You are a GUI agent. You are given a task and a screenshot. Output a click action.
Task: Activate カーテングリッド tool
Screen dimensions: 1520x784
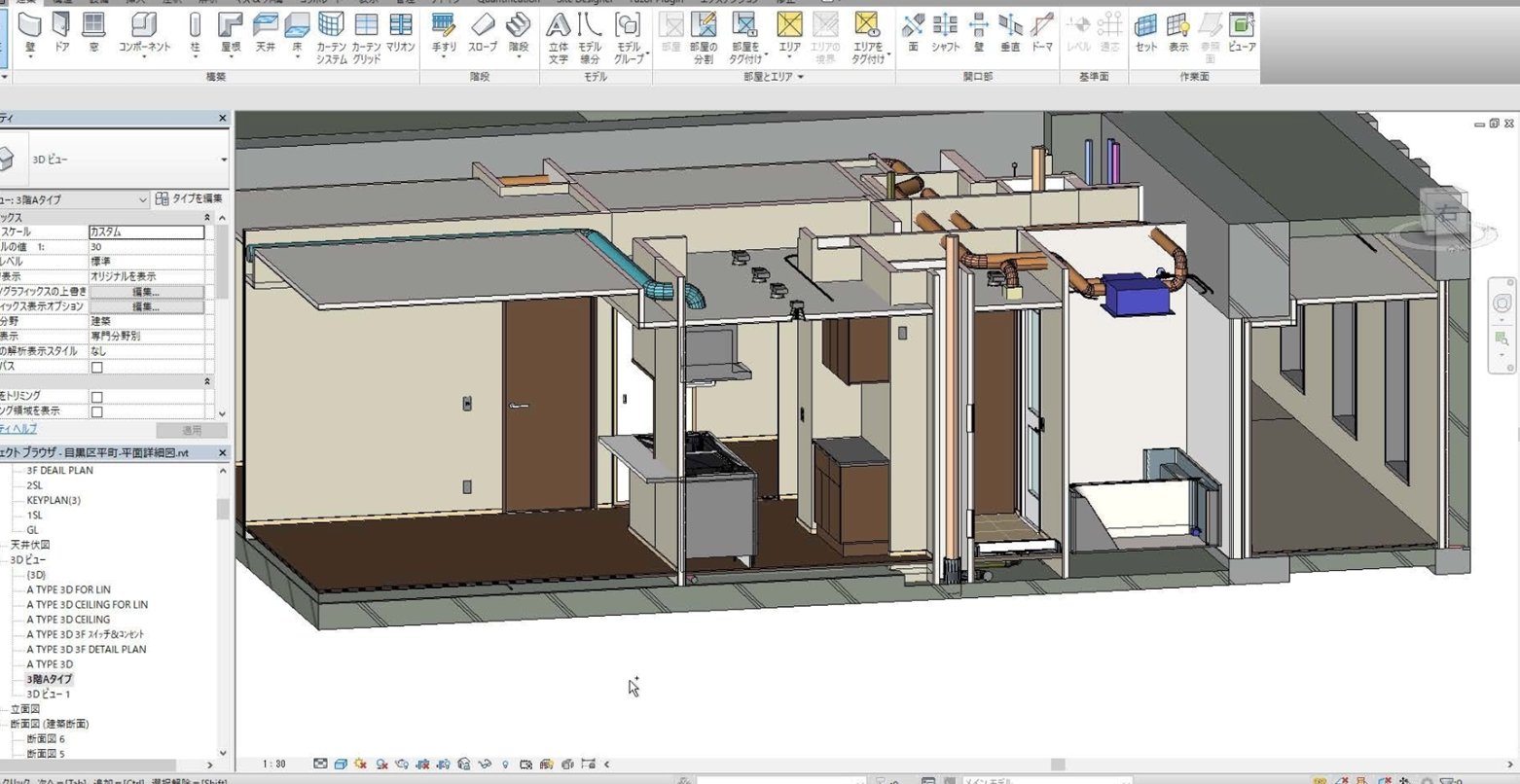pos(366,39)
